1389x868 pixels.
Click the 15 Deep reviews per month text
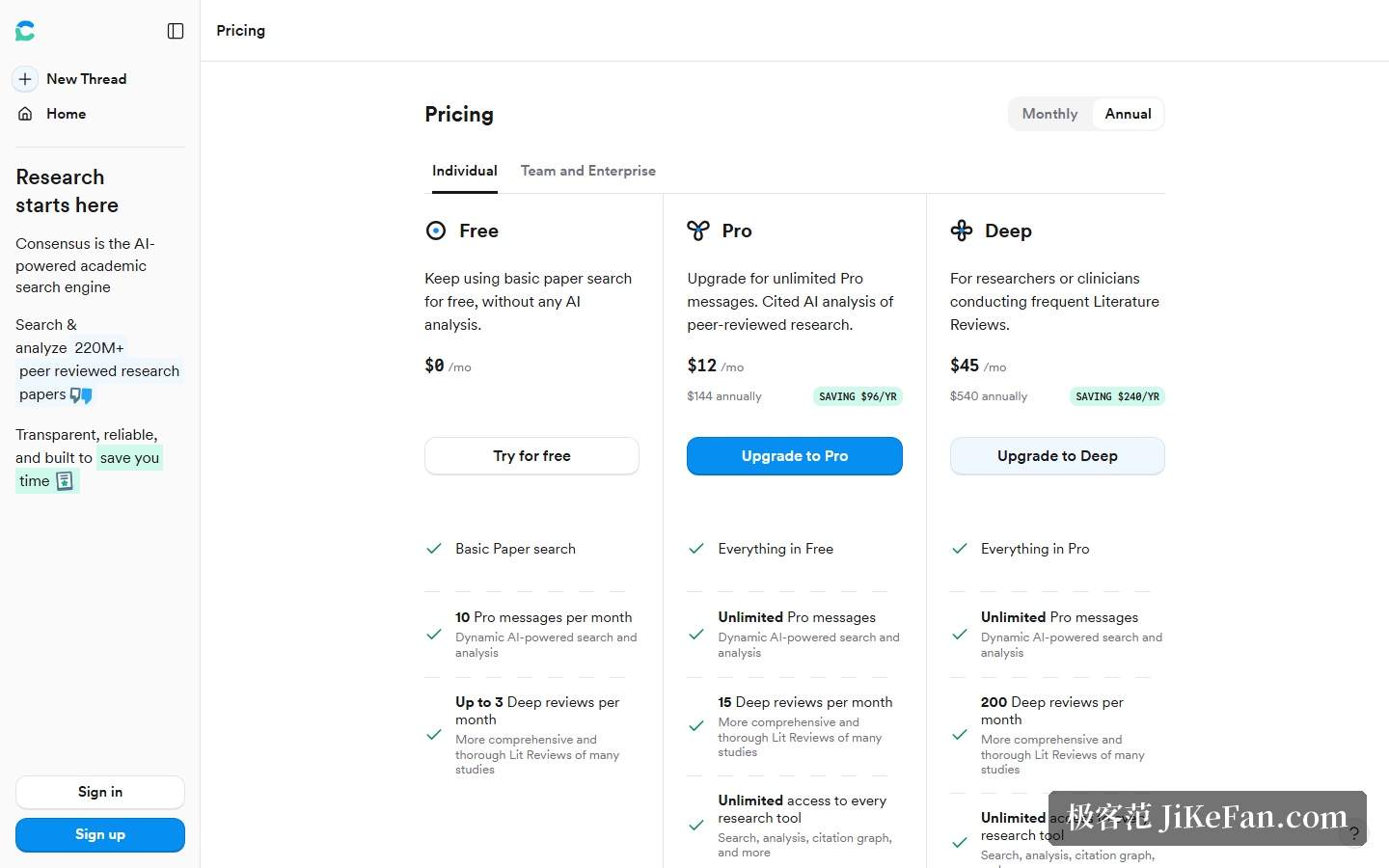click(805, 702)
